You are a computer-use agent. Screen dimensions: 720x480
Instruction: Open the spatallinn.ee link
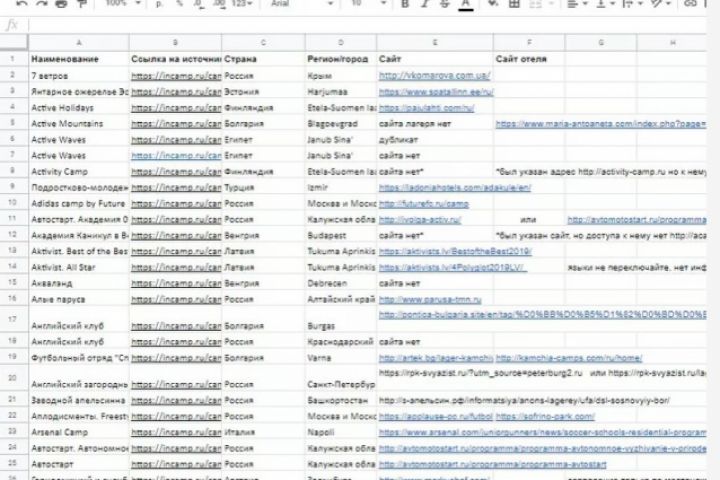pos(436,92)
